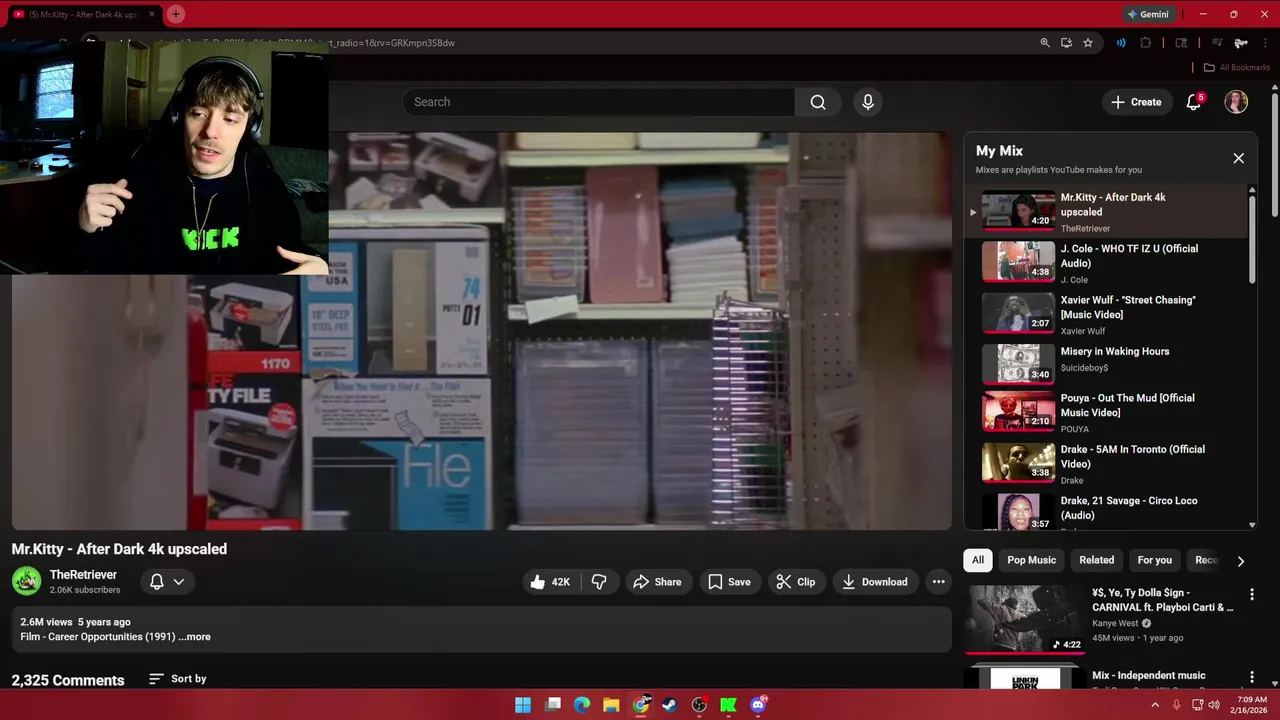
Task: Open Microsoft Edge from taskbar
Action: point(582,705)
